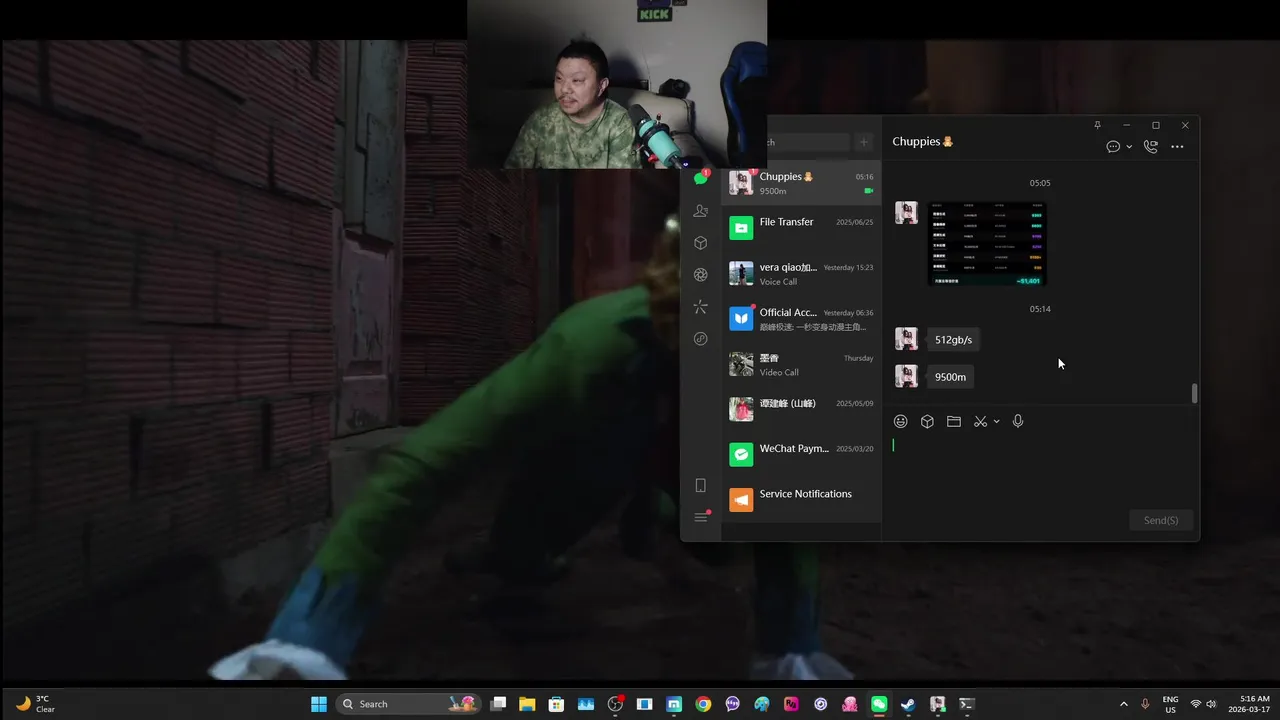Open the 谭建峰 (山峰) conversation
The image size is (1280, 720).
coord(801,409)
